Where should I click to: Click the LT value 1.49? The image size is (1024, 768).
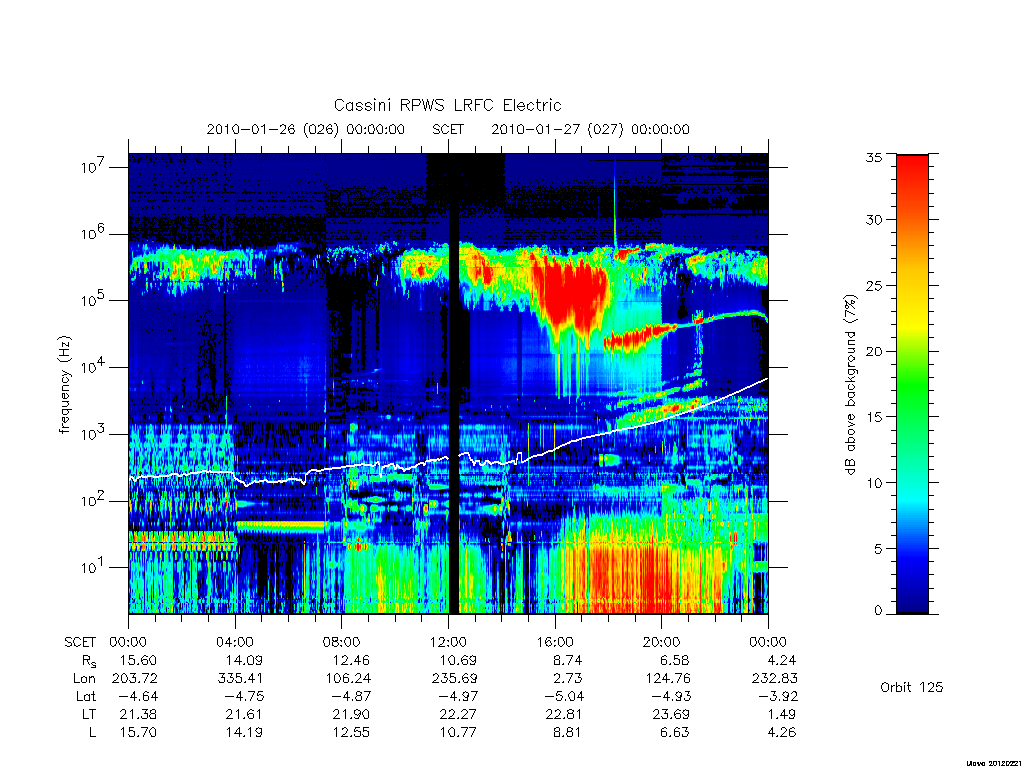781,714
